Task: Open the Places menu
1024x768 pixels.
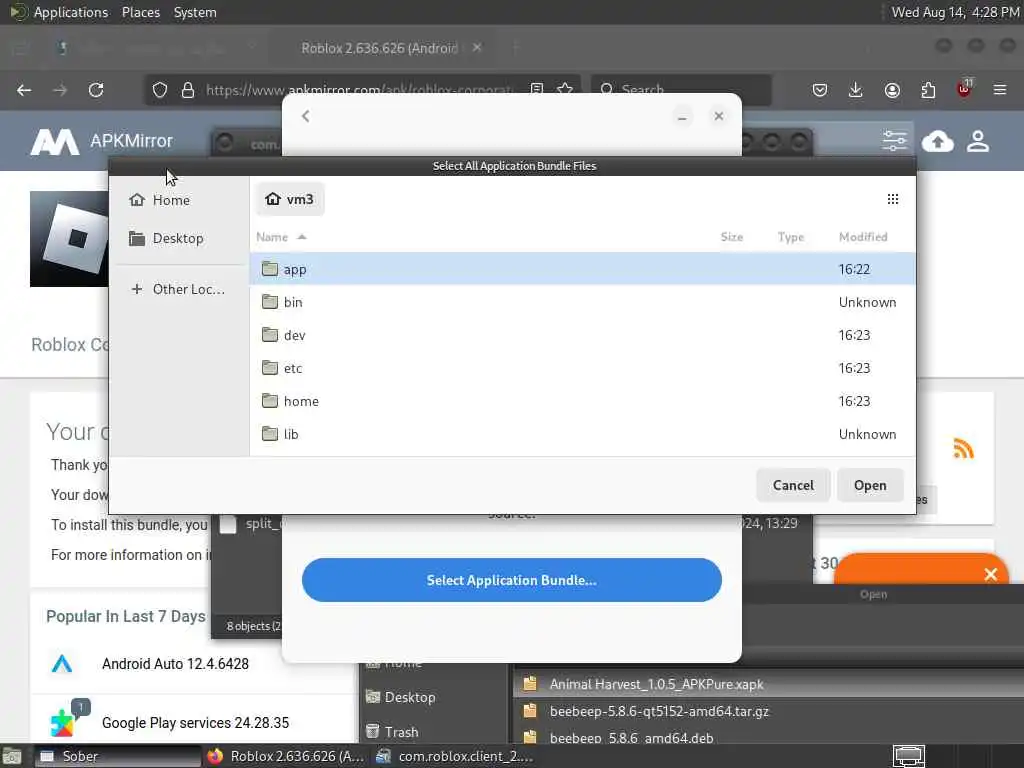Action: [x=140, y=12]
